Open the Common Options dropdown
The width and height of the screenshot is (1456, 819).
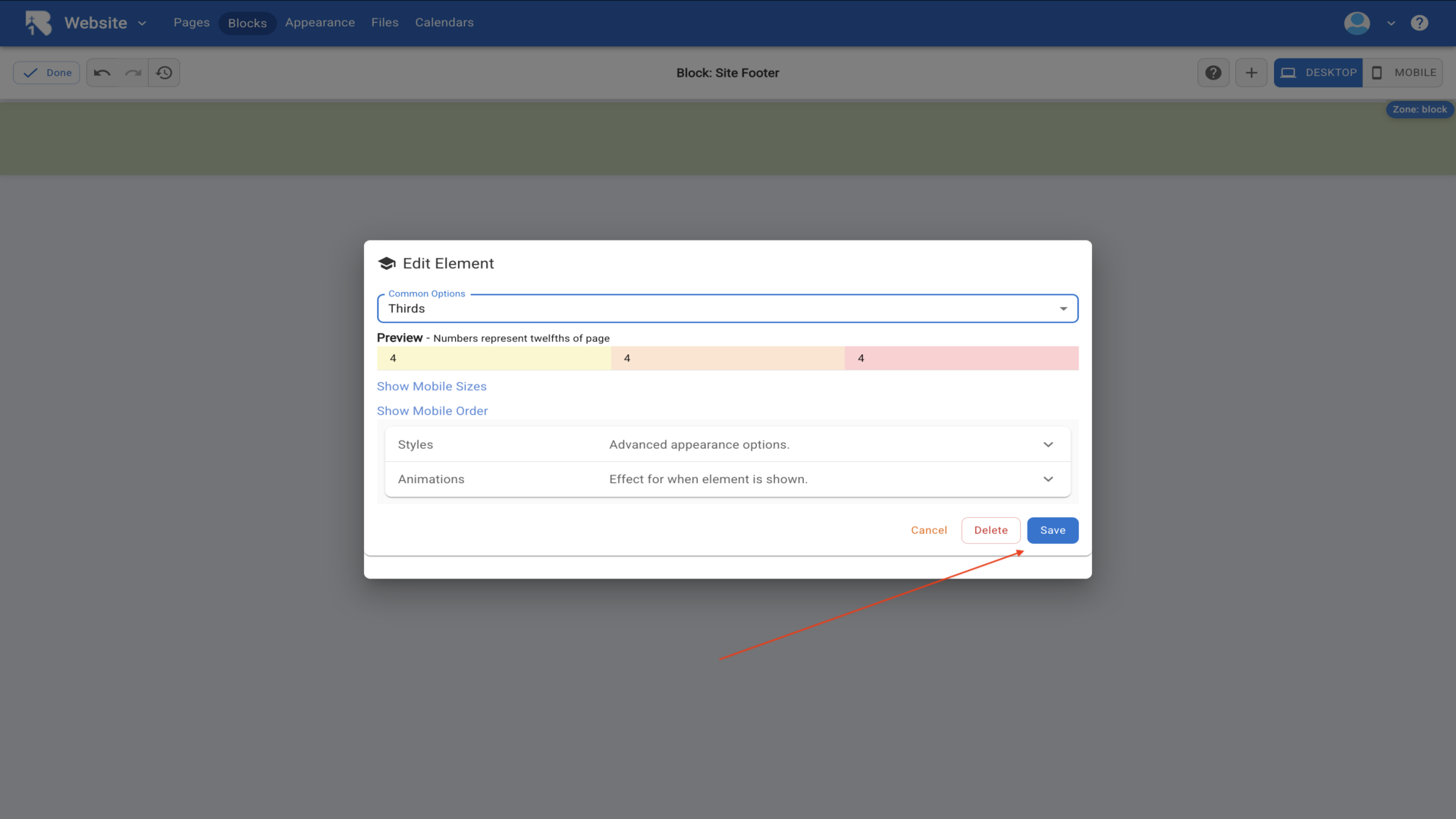[x=727, y=309]
